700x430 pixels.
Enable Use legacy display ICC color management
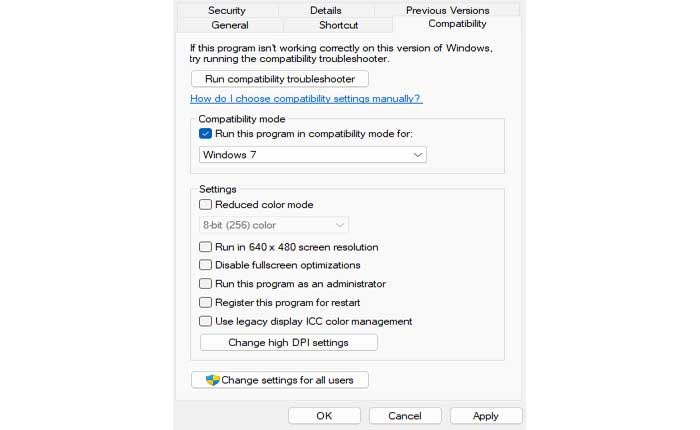(206, 321)
